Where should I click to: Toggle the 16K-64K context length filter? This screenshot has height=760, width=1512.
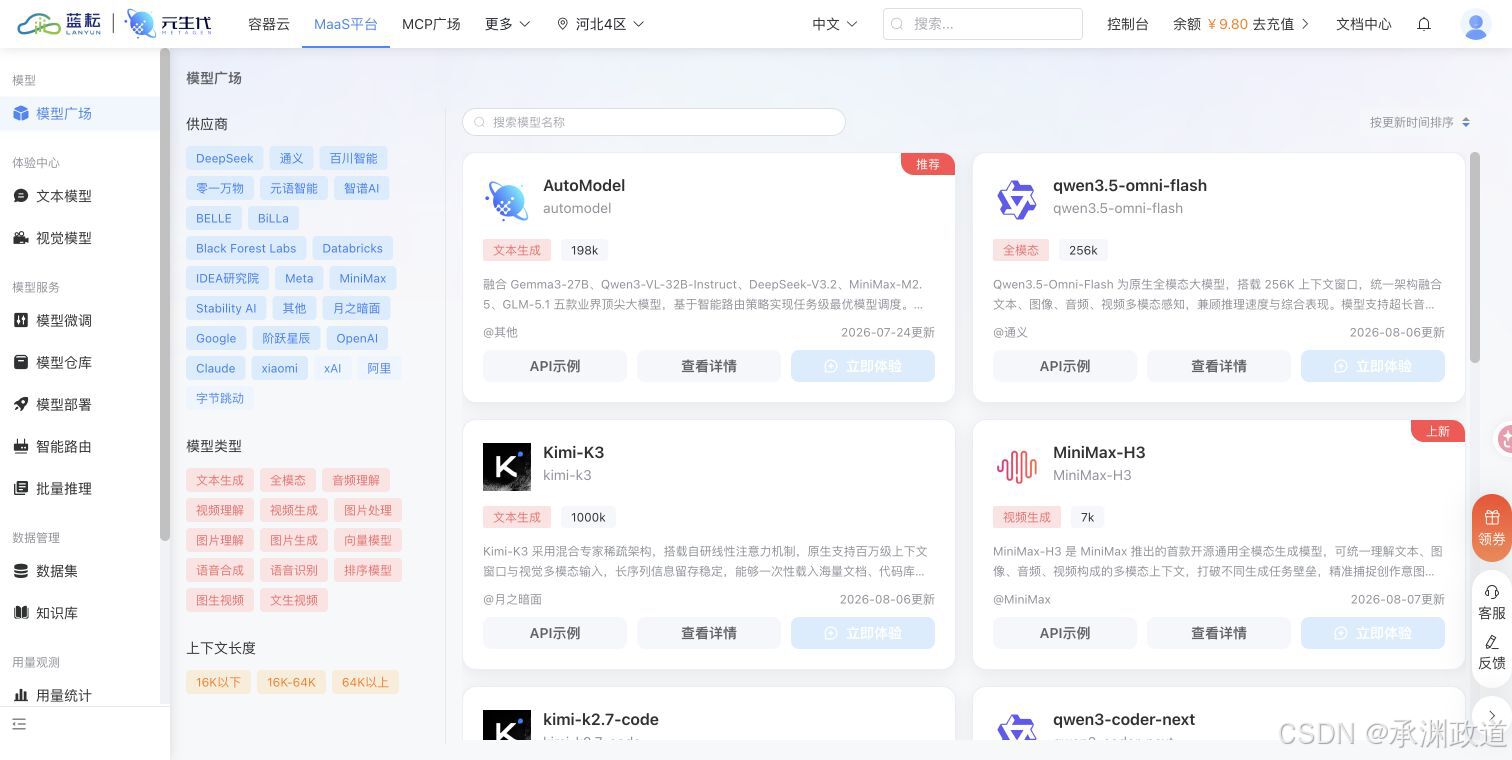291,682
